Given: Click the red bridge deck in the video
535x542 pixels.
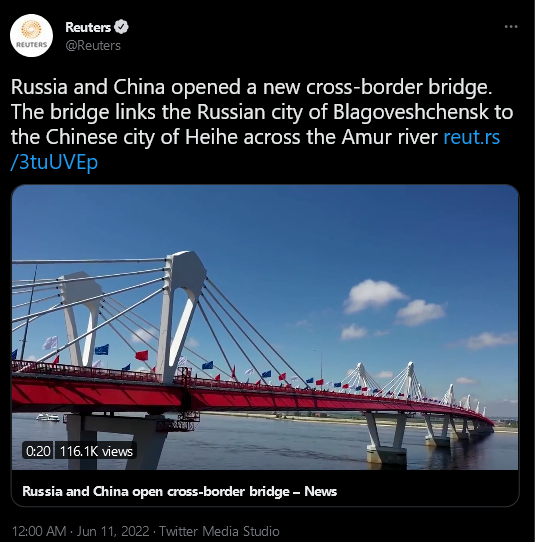Looking at the screenshot, I should (x=242, y=396).
